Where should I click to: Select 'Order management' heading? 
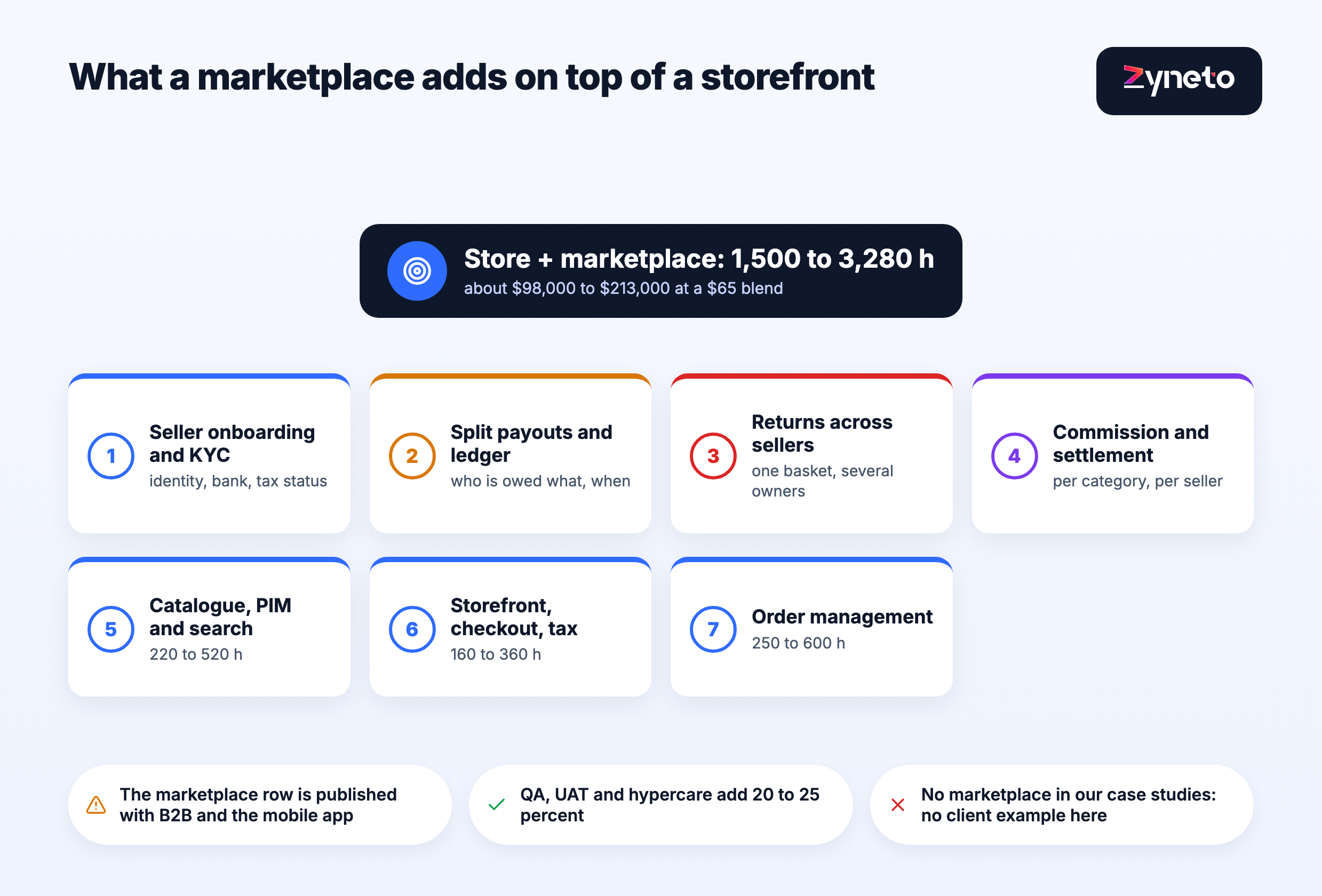(x=842, y=617)
